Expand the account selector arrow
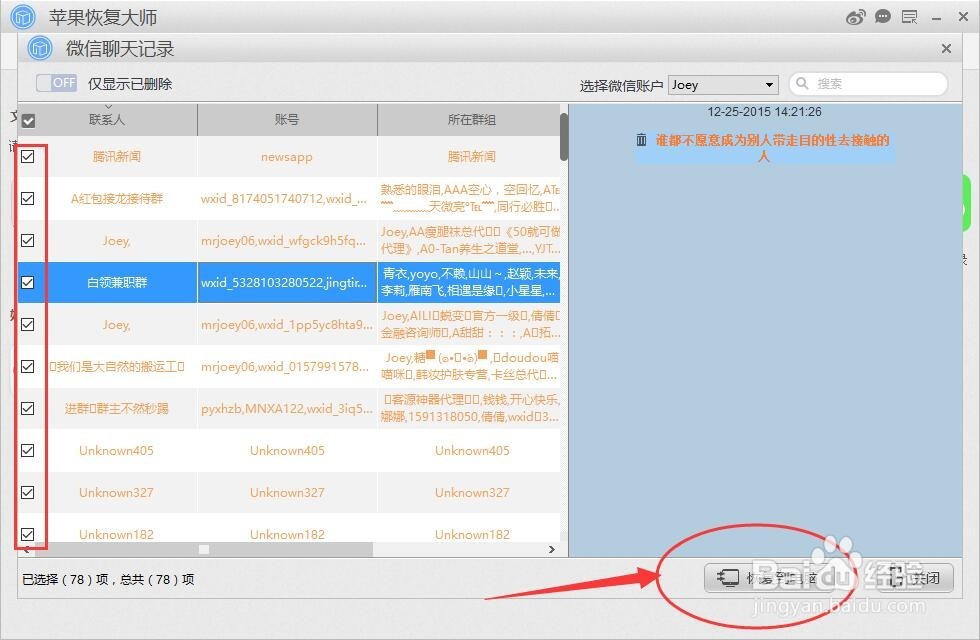The image size is (980, 640). point(767,84)
